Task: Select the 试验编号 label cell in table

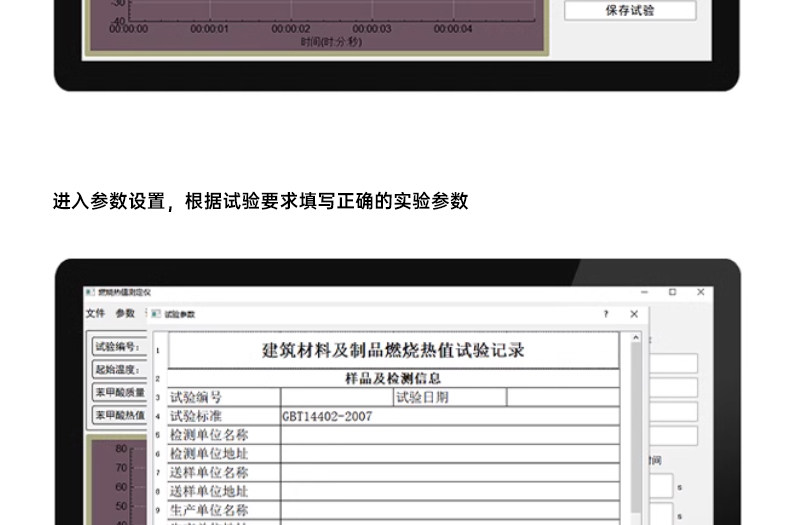Action: pos(224,397)
